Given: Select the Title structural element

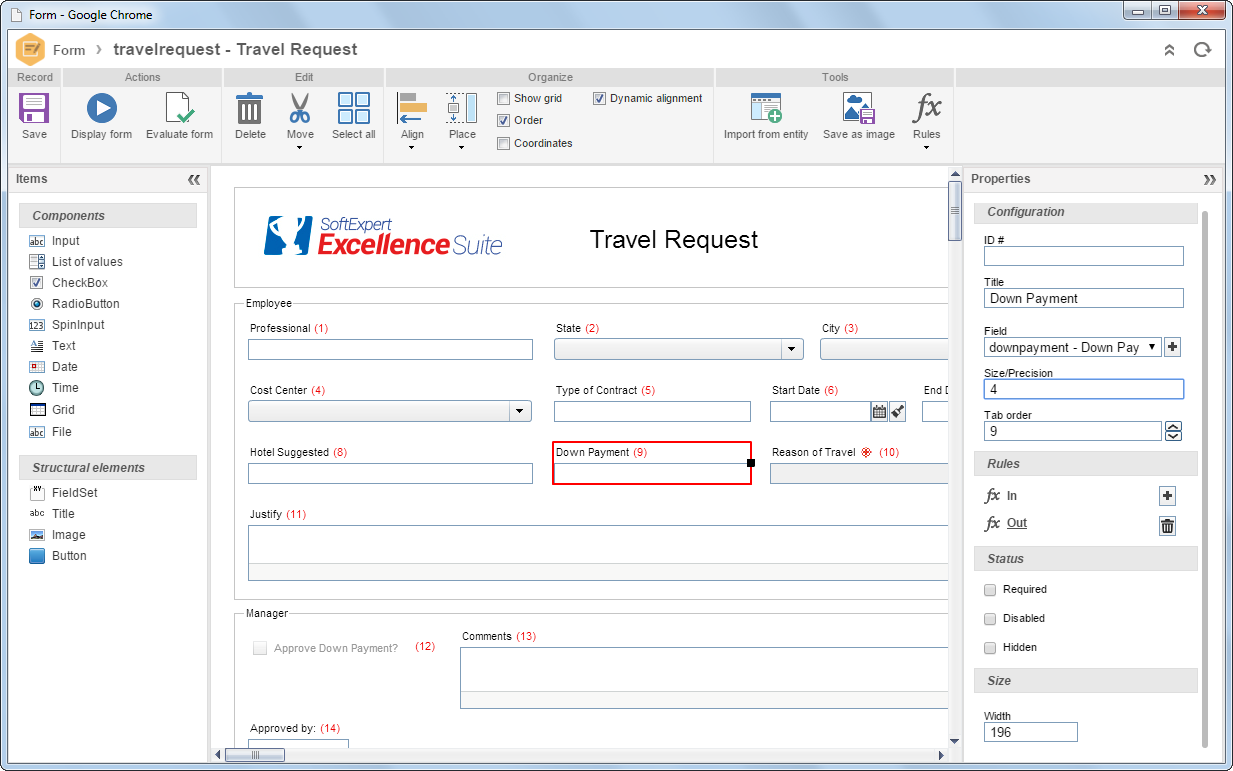Looking at the screenshot, I should pyautogui.click(x=63, y=514).
